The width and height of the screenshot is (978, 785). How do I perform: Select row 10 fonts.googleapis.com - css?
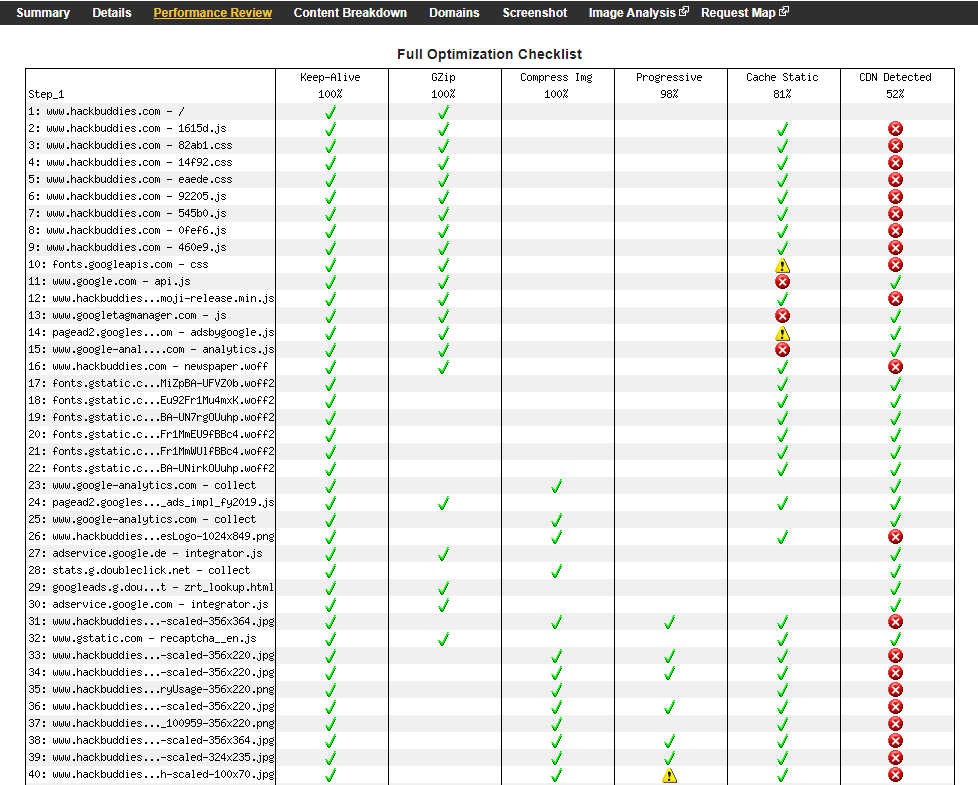tap(118, 264)
